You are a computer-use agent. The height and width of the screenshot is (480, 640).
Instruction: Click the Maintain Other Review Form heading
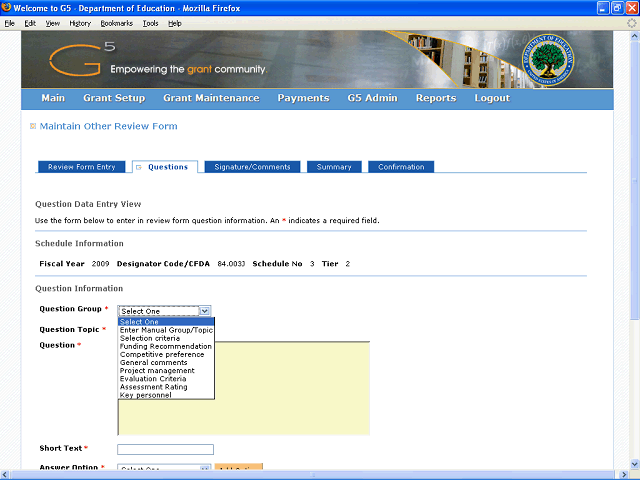point(109,126)
